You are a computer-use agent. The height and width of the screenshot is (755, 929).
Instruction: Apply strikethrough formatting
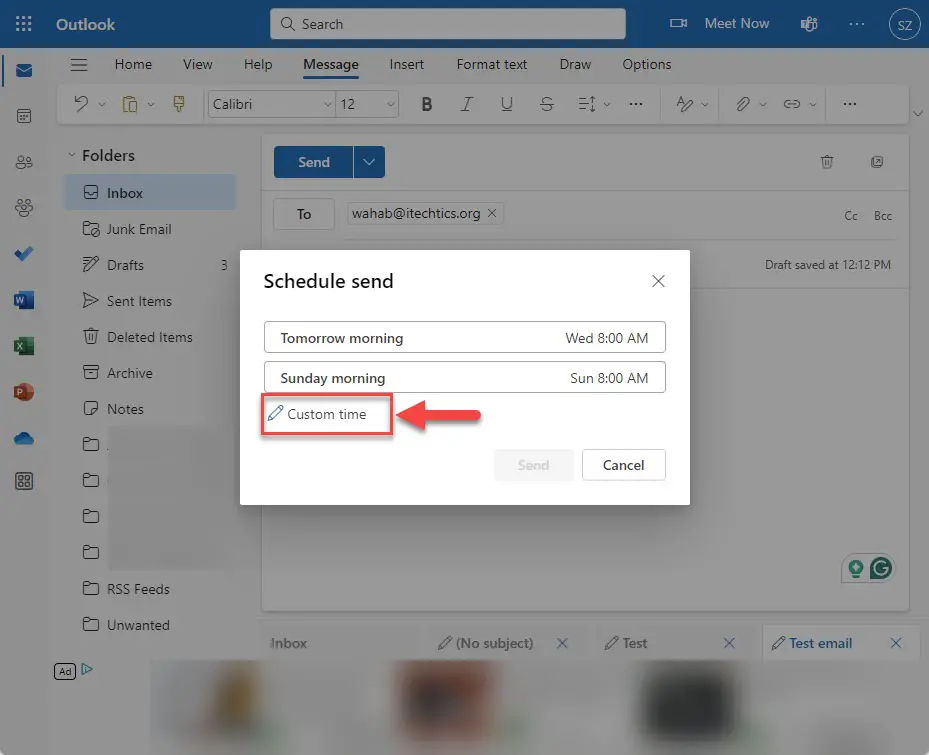546,103
